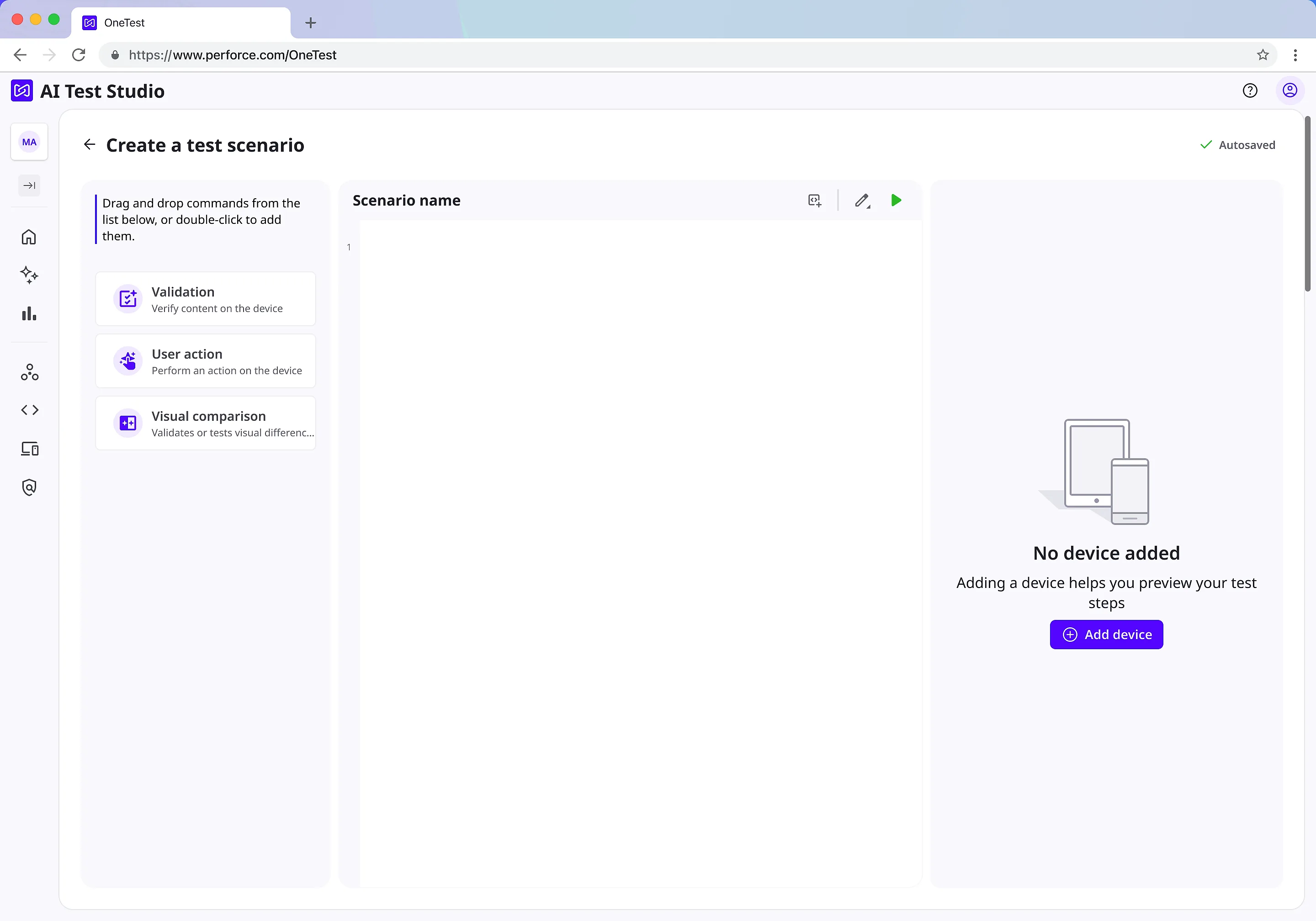Viewport: 1316px width, 921px height.
Task: Click the AI Test Studio logo icon
Action: 22,91
